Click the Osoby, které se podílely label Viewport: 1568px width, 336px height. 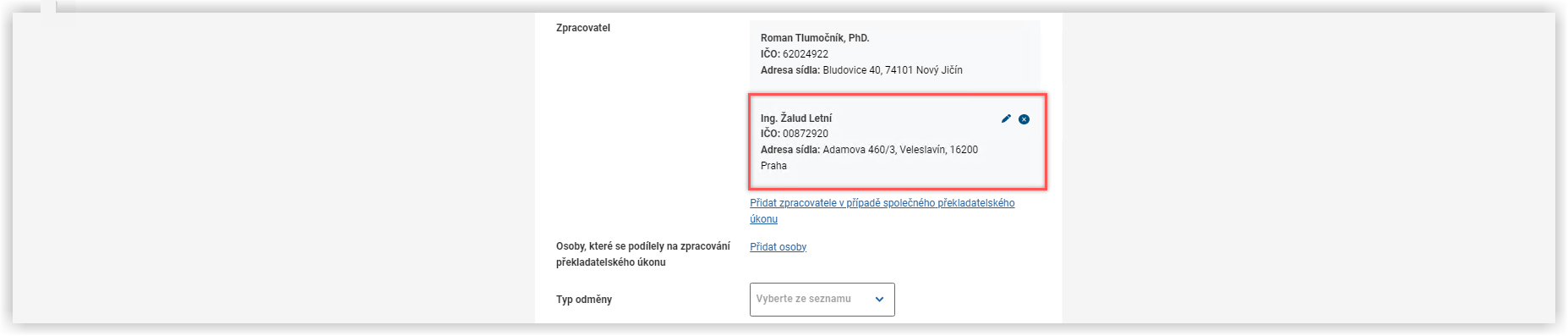643,246
